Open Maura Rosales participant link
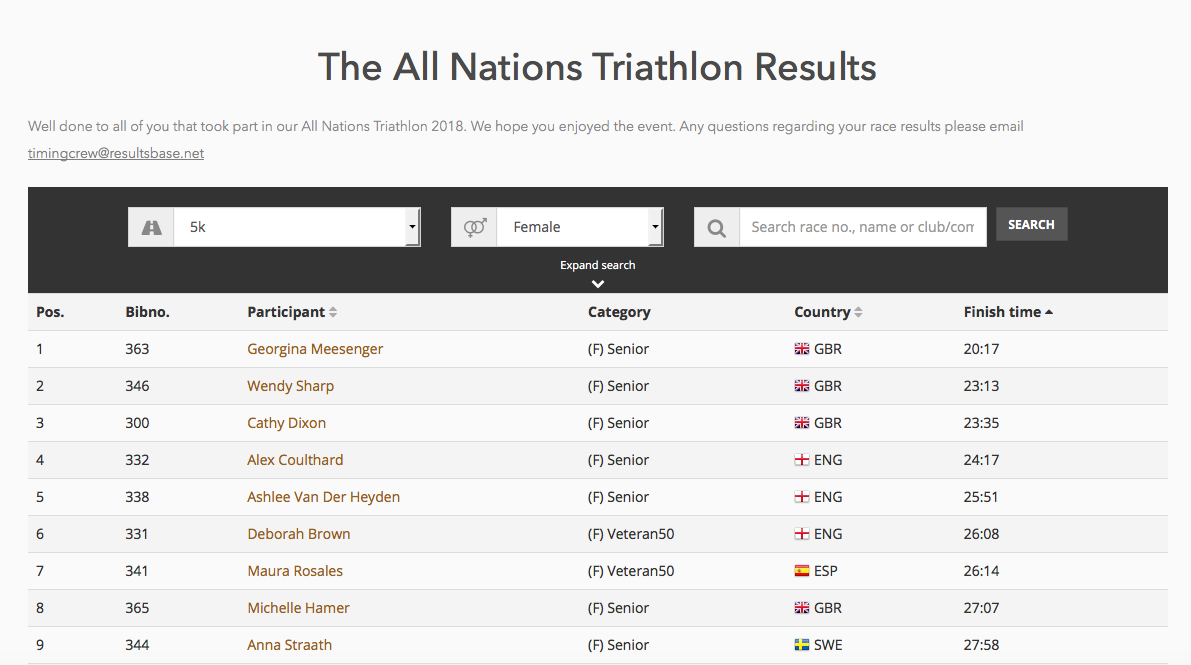This screenshot has width=1191, height=665. tap(295, 571)
